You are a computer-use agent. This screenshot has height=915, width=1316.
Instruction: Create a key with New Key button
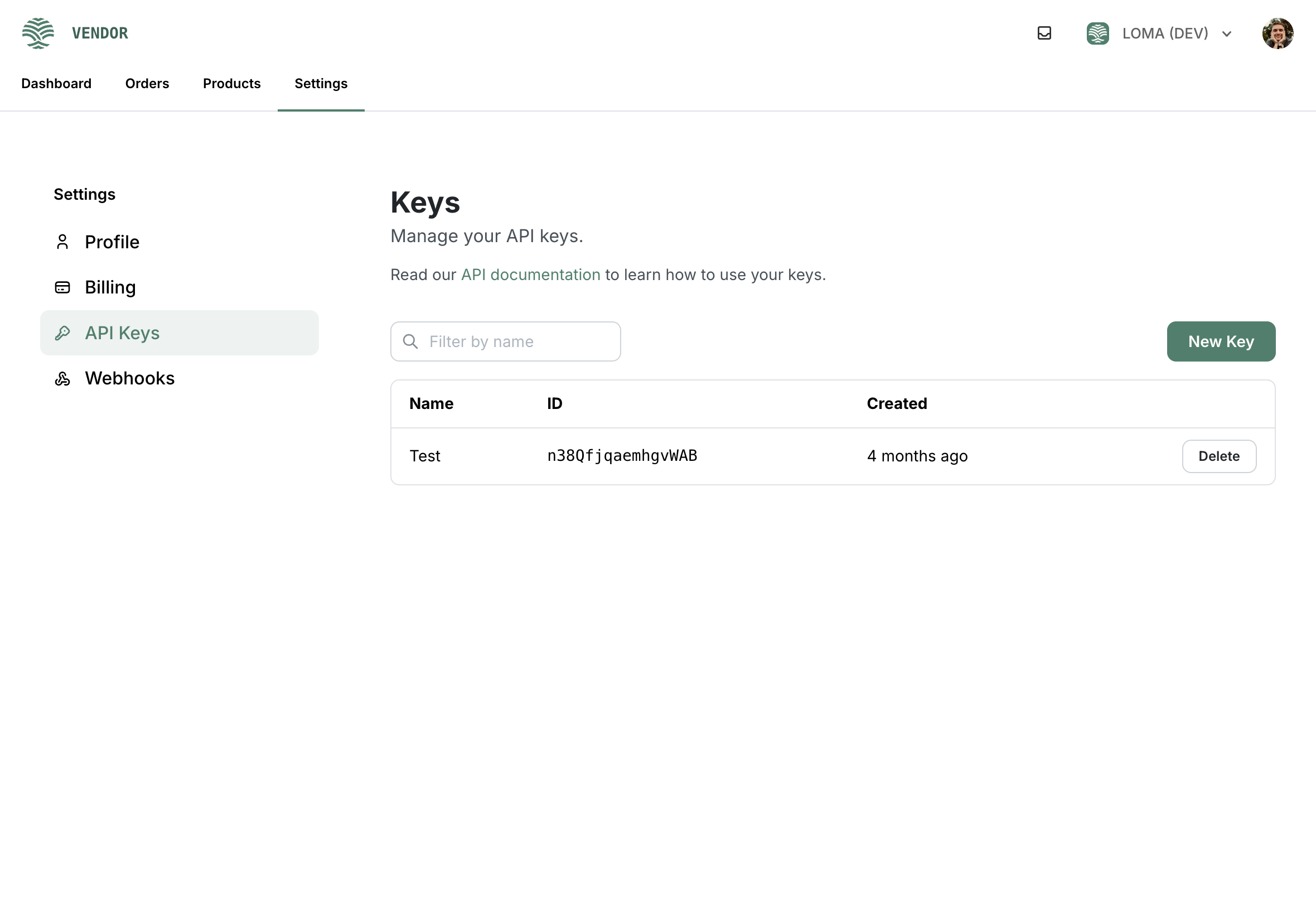click(x=1220, y=341)
